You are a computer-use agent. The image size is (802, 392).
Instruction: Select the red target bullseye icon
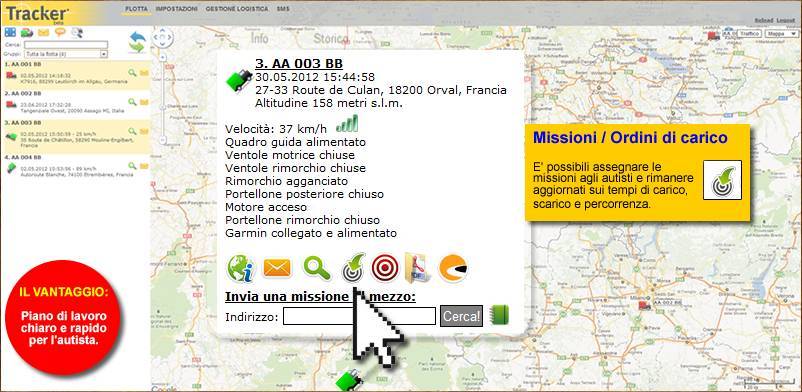coord(385,268)
